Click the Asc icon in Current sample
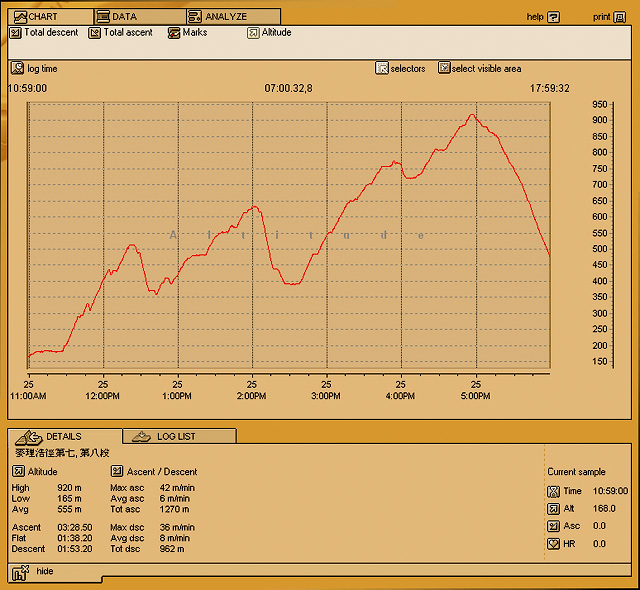Viewport: 640px width, 590px height. tap(553, 526)
